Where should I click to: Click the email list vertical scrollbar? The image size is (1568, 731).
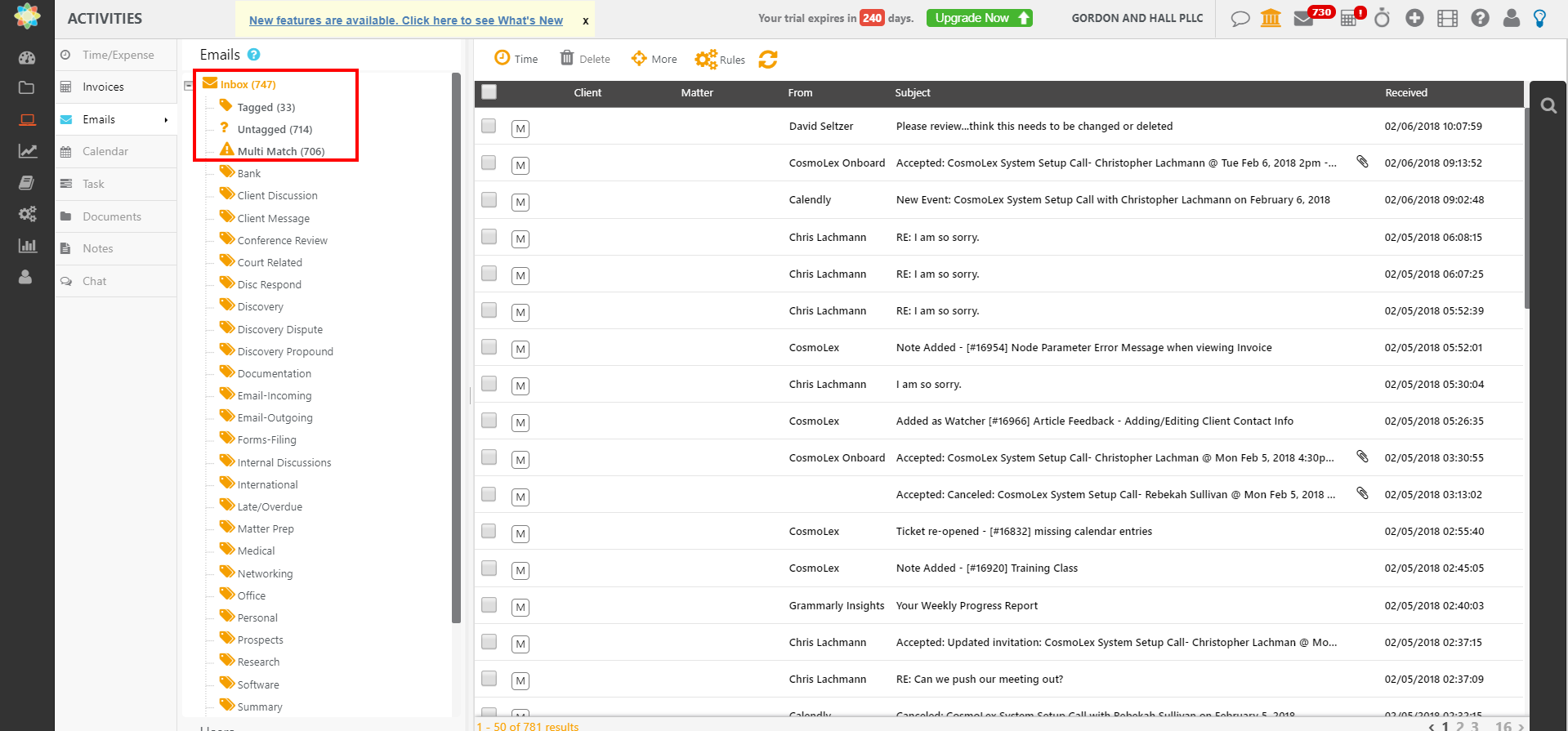click(1527, 208)
